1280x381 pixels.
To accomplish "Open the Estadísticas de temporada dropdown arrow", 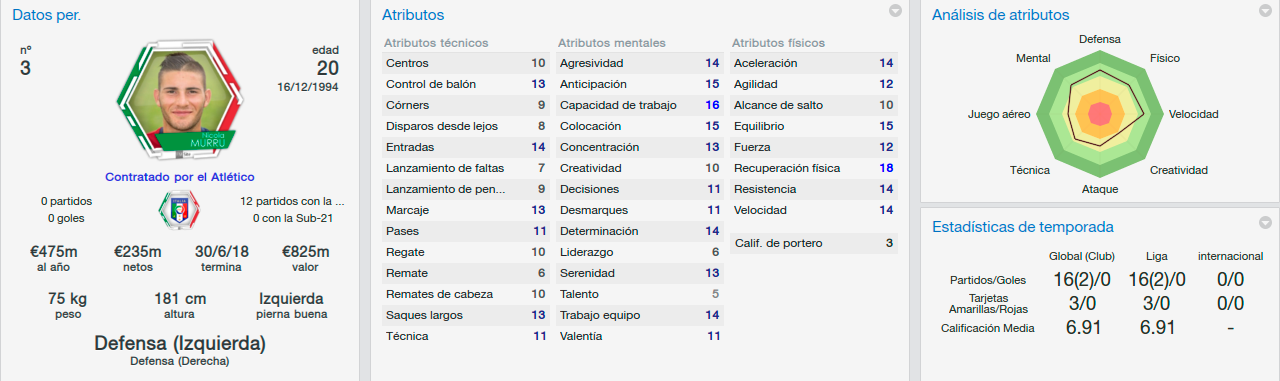I will coord(1266,223).
